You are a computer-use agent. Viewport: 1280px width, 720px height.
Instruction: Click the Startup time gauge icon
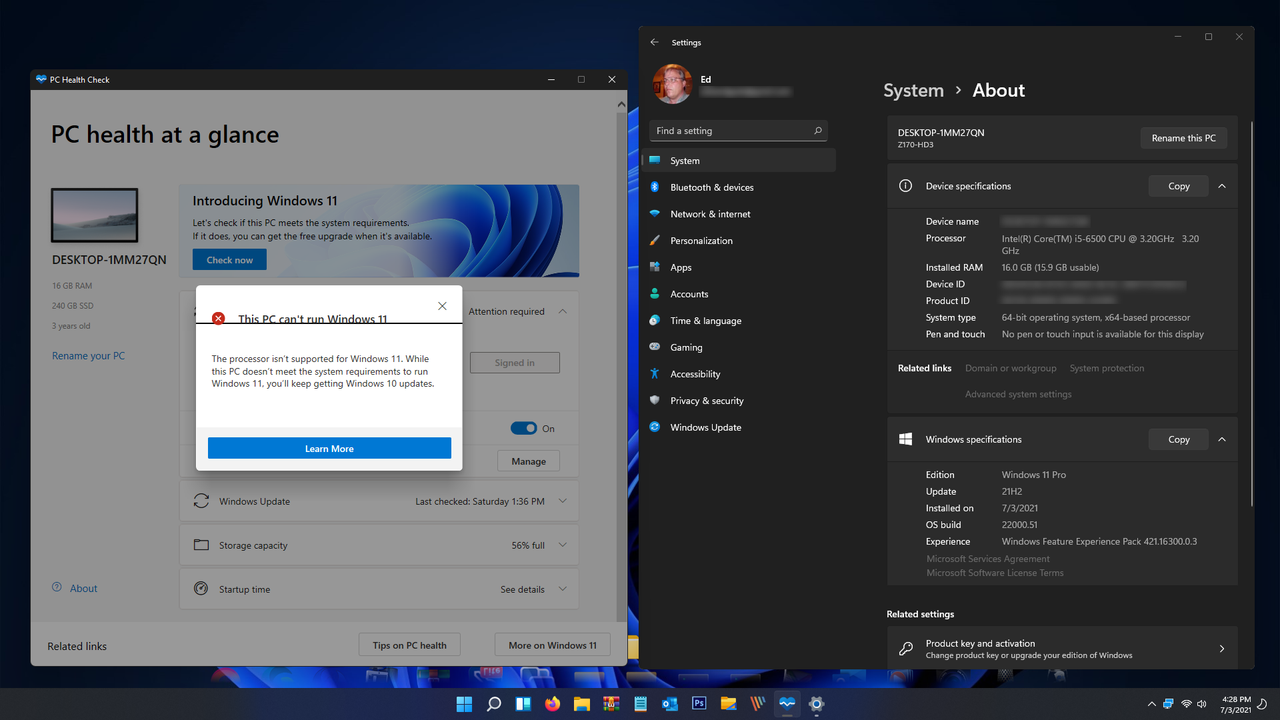click(x=201, y=589)
